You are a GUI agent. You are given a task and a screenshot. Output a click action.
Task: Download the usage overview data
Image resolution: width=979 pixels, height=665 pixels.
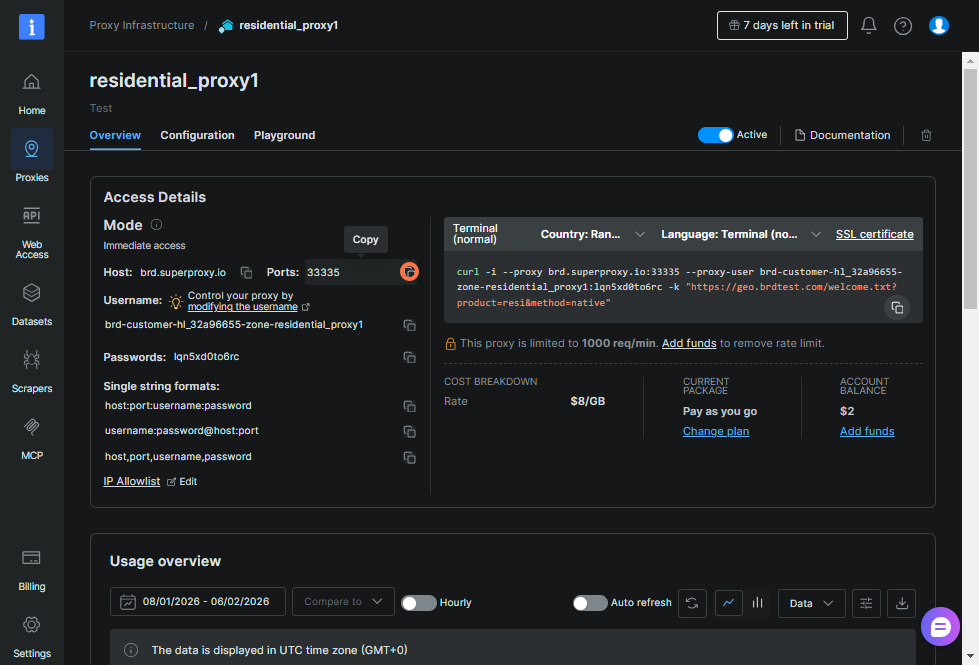pos(902,603)
